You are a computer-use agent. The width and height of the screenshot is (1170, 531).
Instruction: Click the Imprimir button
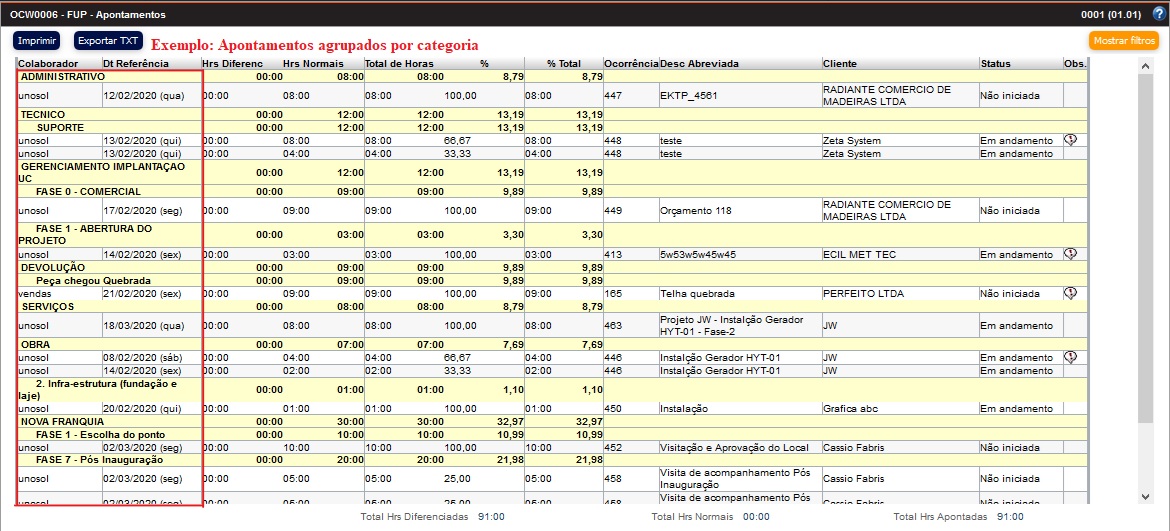(x=37, y=41)
